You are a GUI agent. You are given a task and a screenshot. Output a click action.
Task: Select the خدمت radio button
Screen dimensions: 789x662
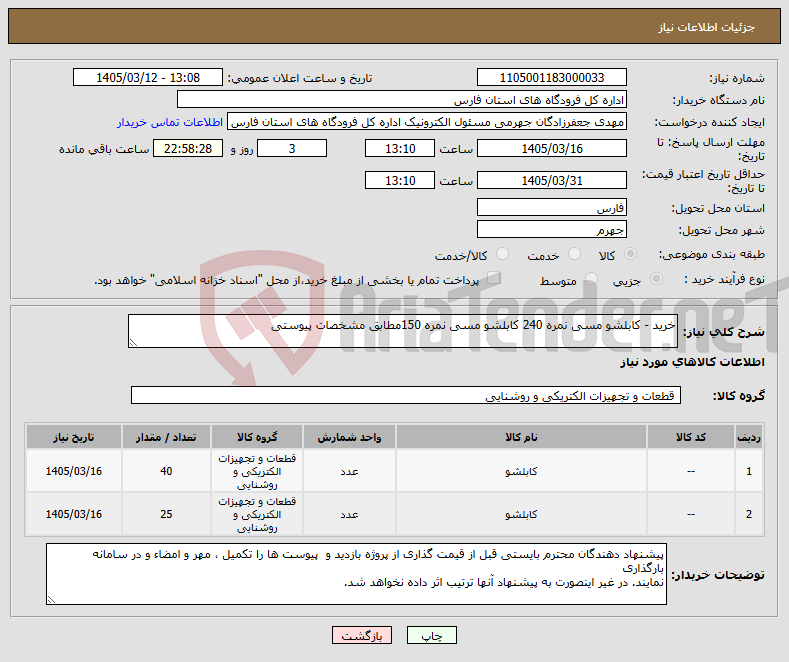pos(574,254)
